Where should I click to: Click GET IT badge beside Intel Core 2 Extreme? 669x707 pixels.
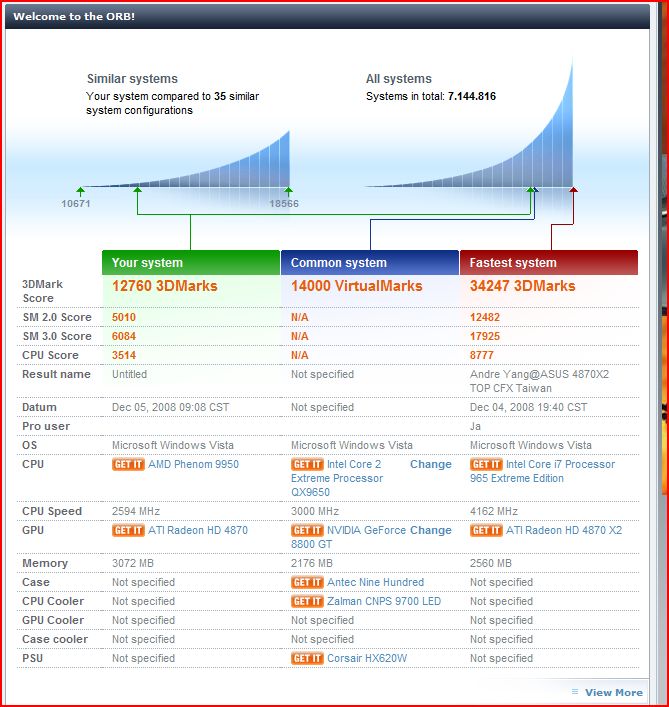click(x=307, y=464)
